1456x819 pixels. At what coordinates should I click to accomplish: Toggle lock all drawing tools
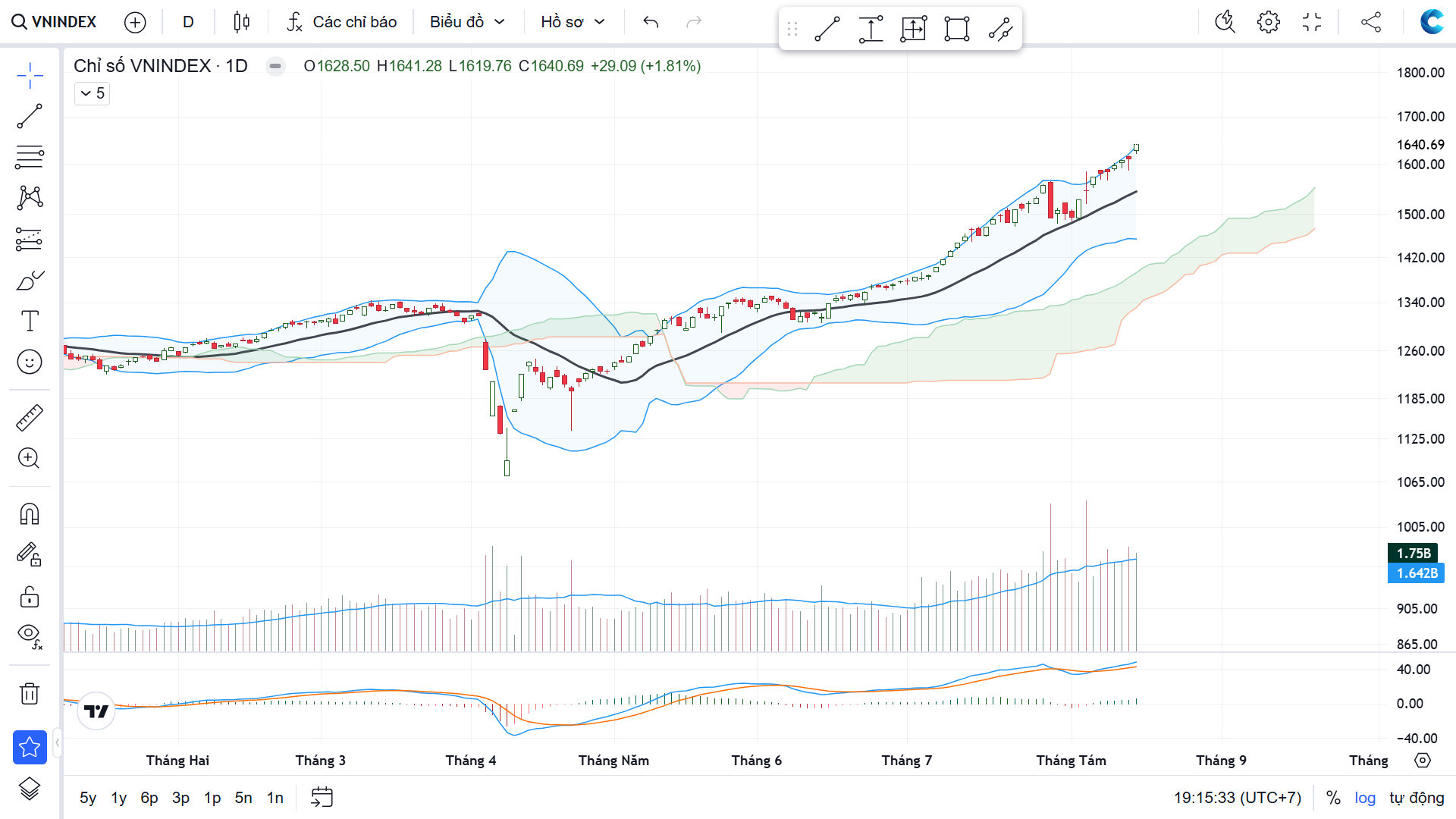pos(30,597)
